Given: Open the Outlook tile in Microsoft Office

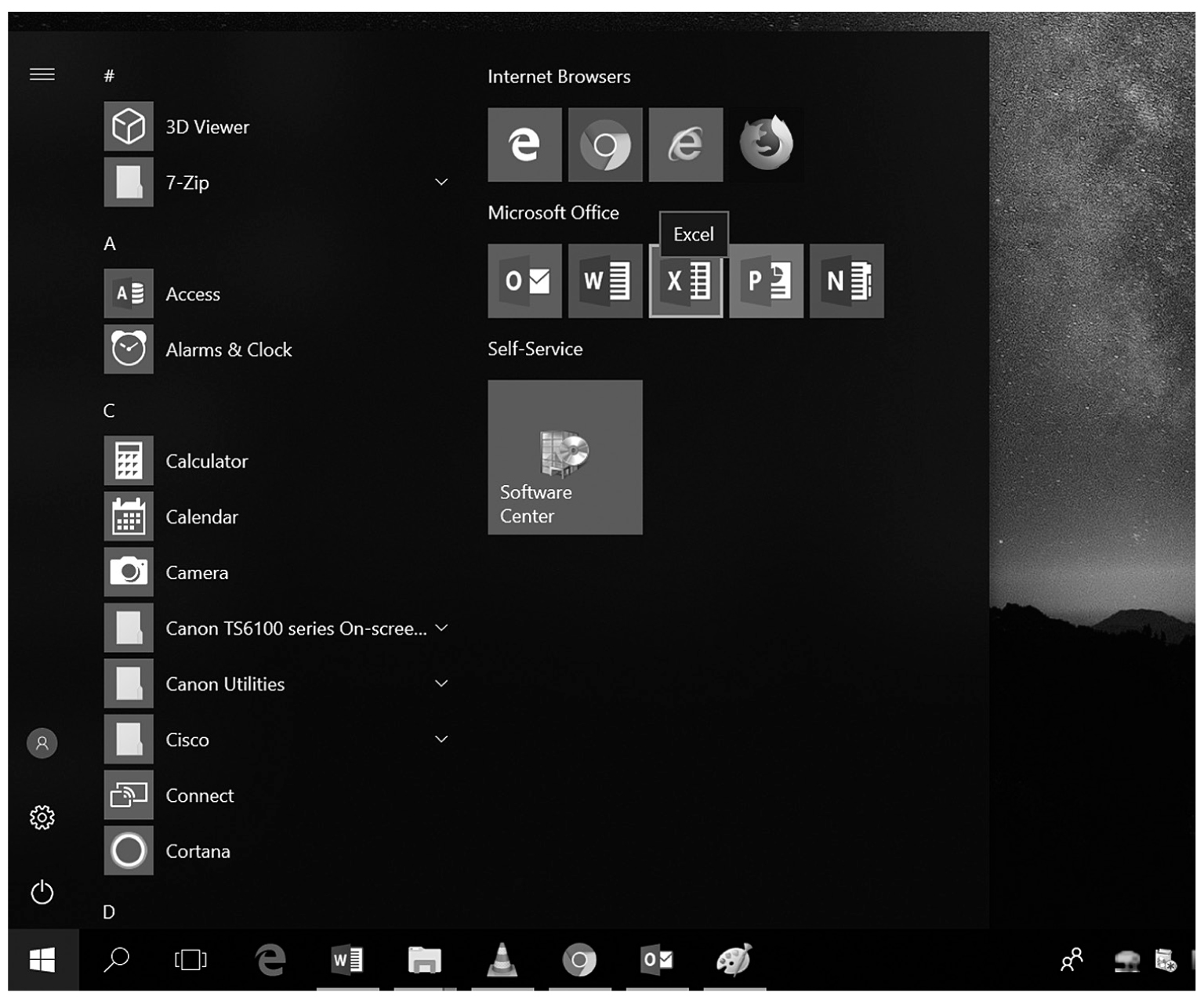Looking at the screenshot, I should point(524,281).
